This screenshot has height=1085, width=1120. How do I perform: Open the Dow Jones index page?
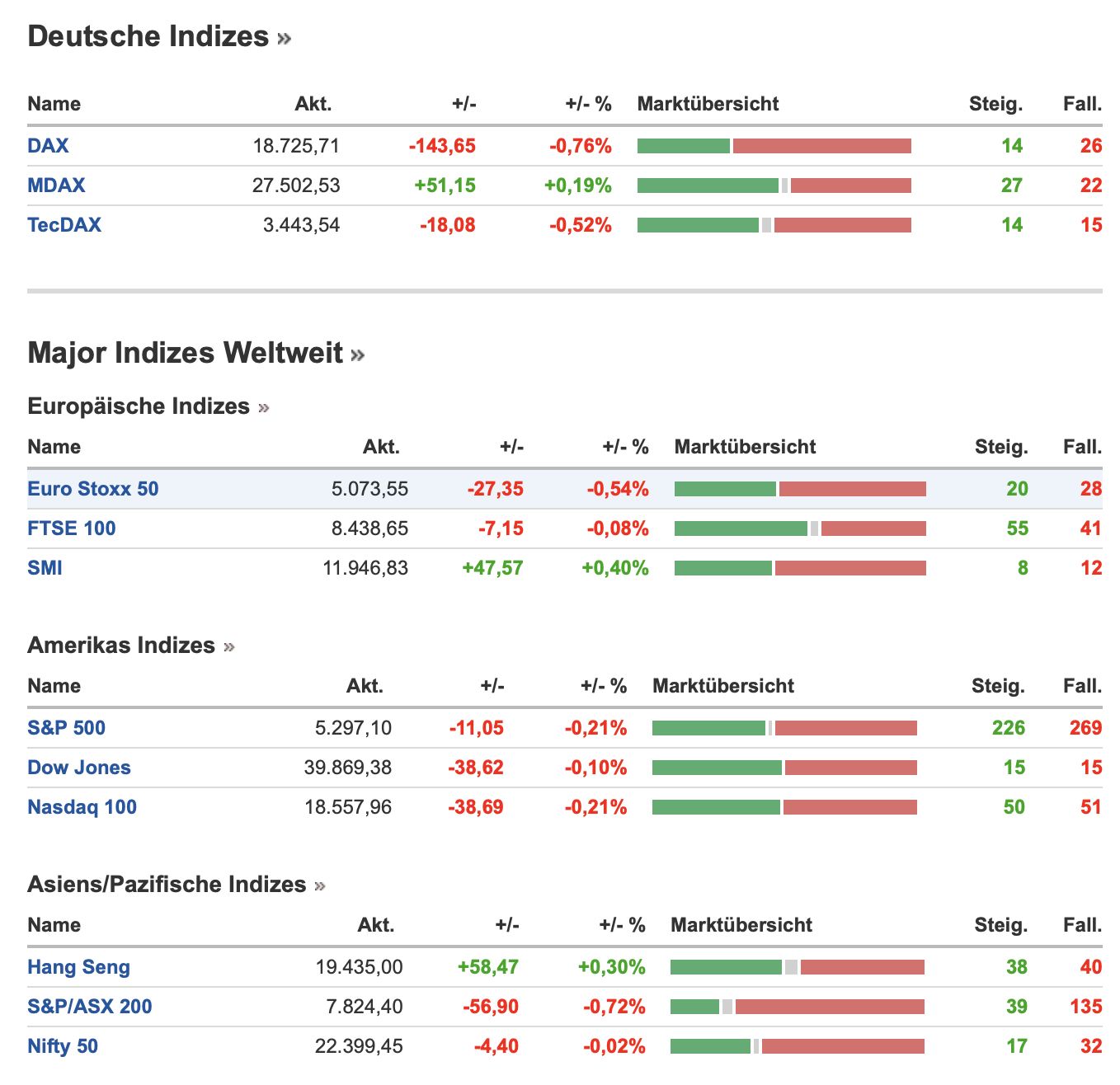79,768
